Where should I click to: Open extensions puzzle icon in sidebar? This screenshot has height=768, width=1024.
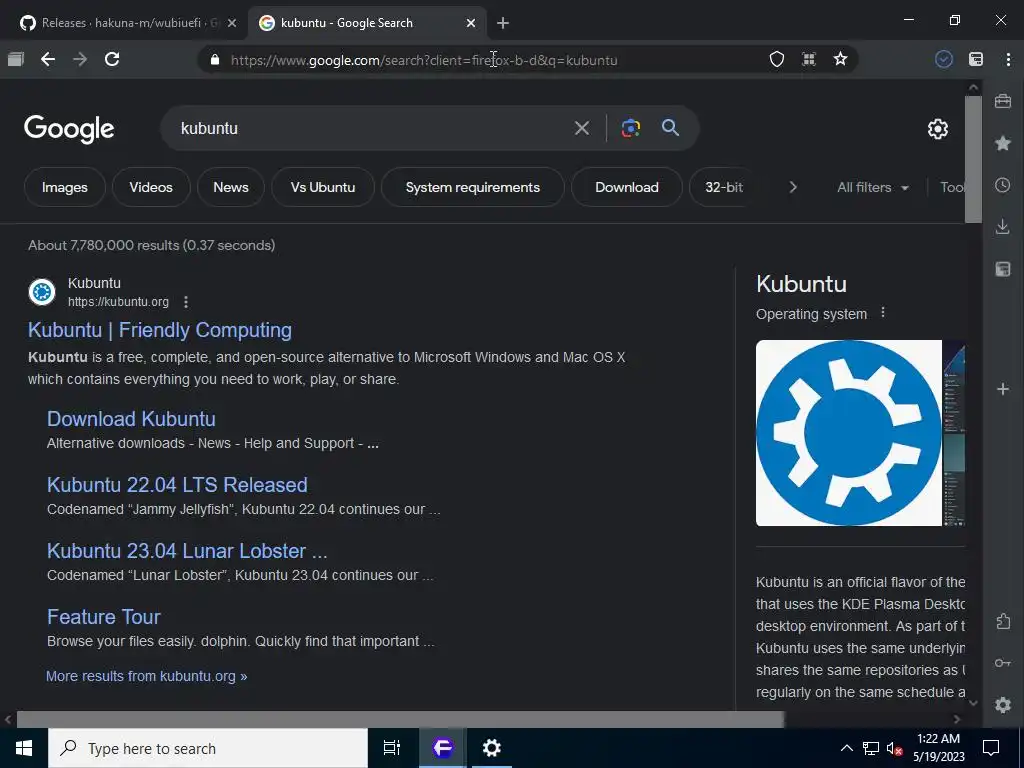[x=1003, y=621]
